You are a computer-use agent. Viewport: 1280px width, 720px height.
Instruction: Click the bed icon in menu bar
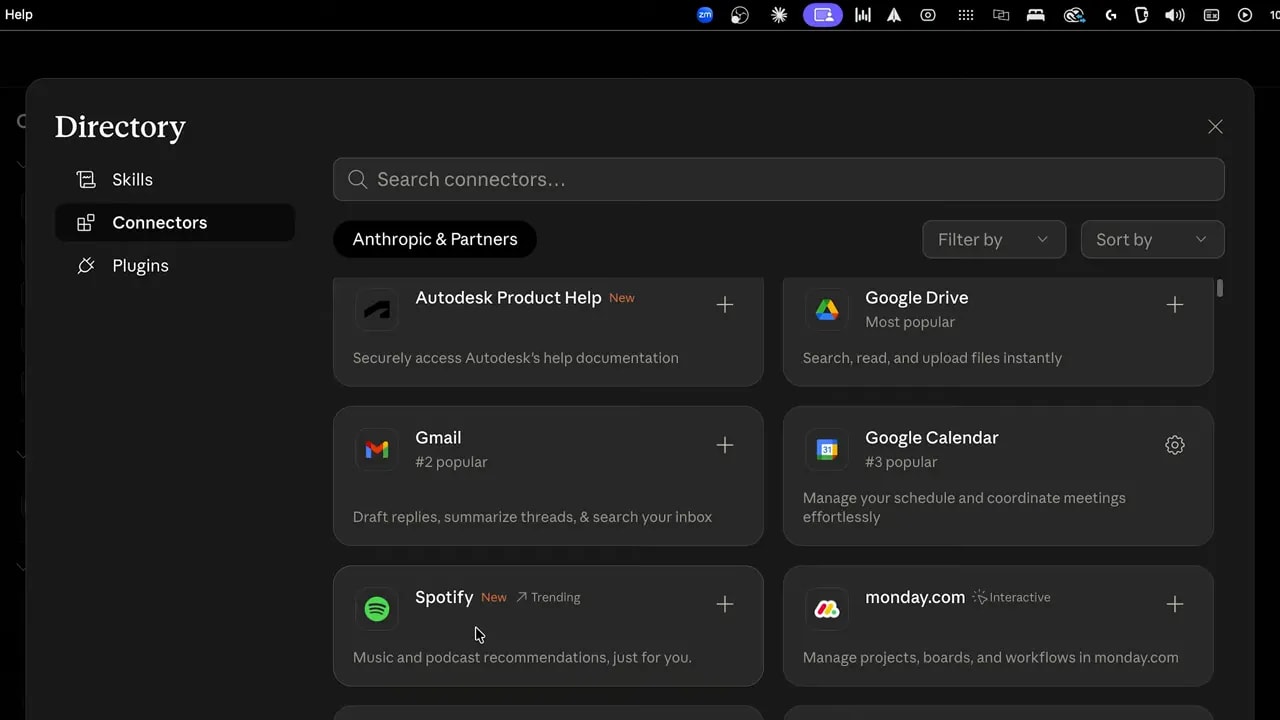point(1036,15)
